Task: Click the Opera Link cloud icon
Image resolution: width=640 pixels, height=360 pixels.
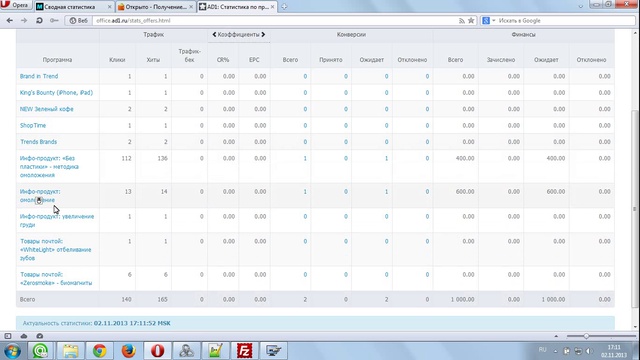Action: click(x=24, y=336)
